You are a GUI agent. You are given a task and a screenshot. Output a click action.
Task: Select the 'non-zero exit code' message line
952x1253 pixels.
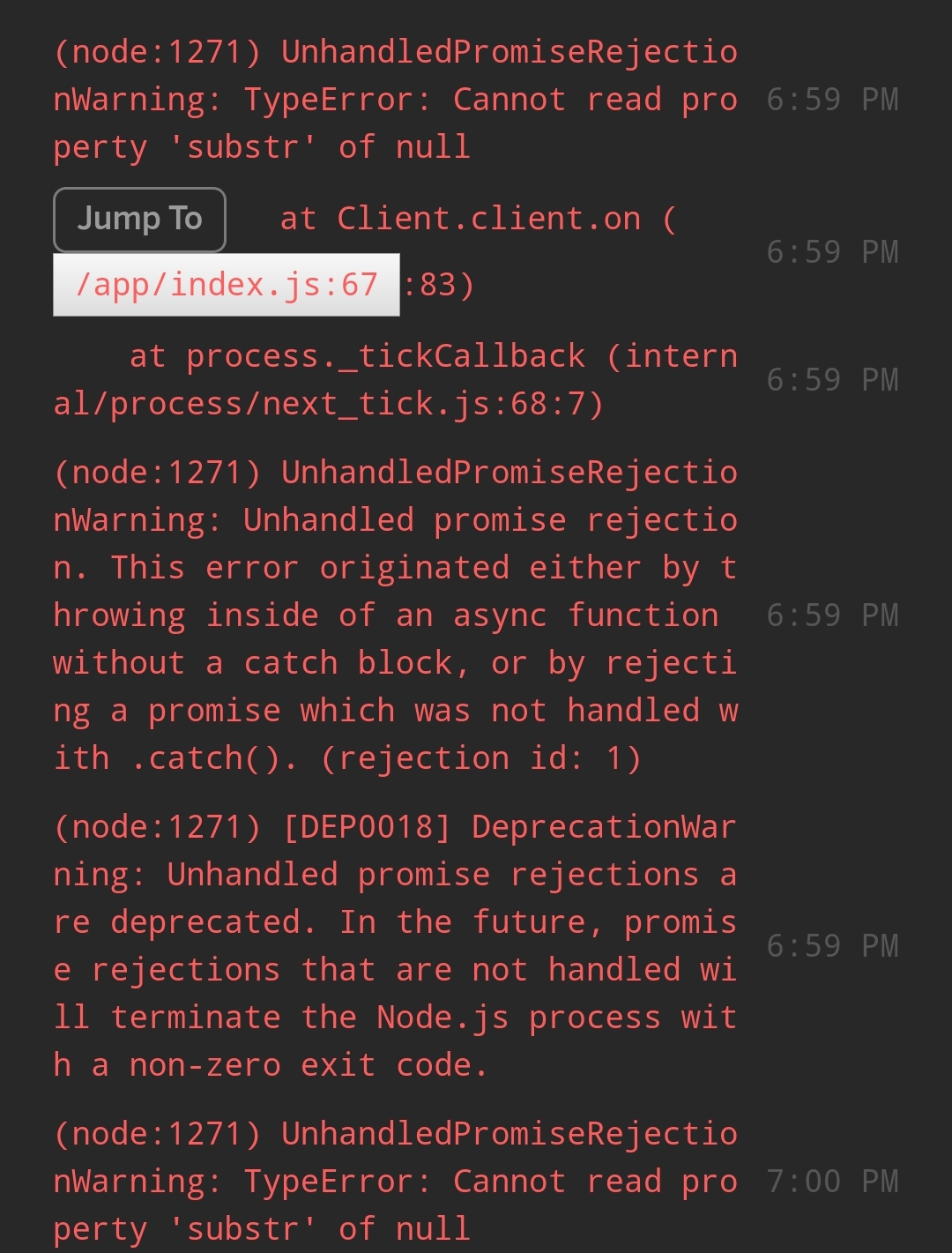click(264, 1063)
